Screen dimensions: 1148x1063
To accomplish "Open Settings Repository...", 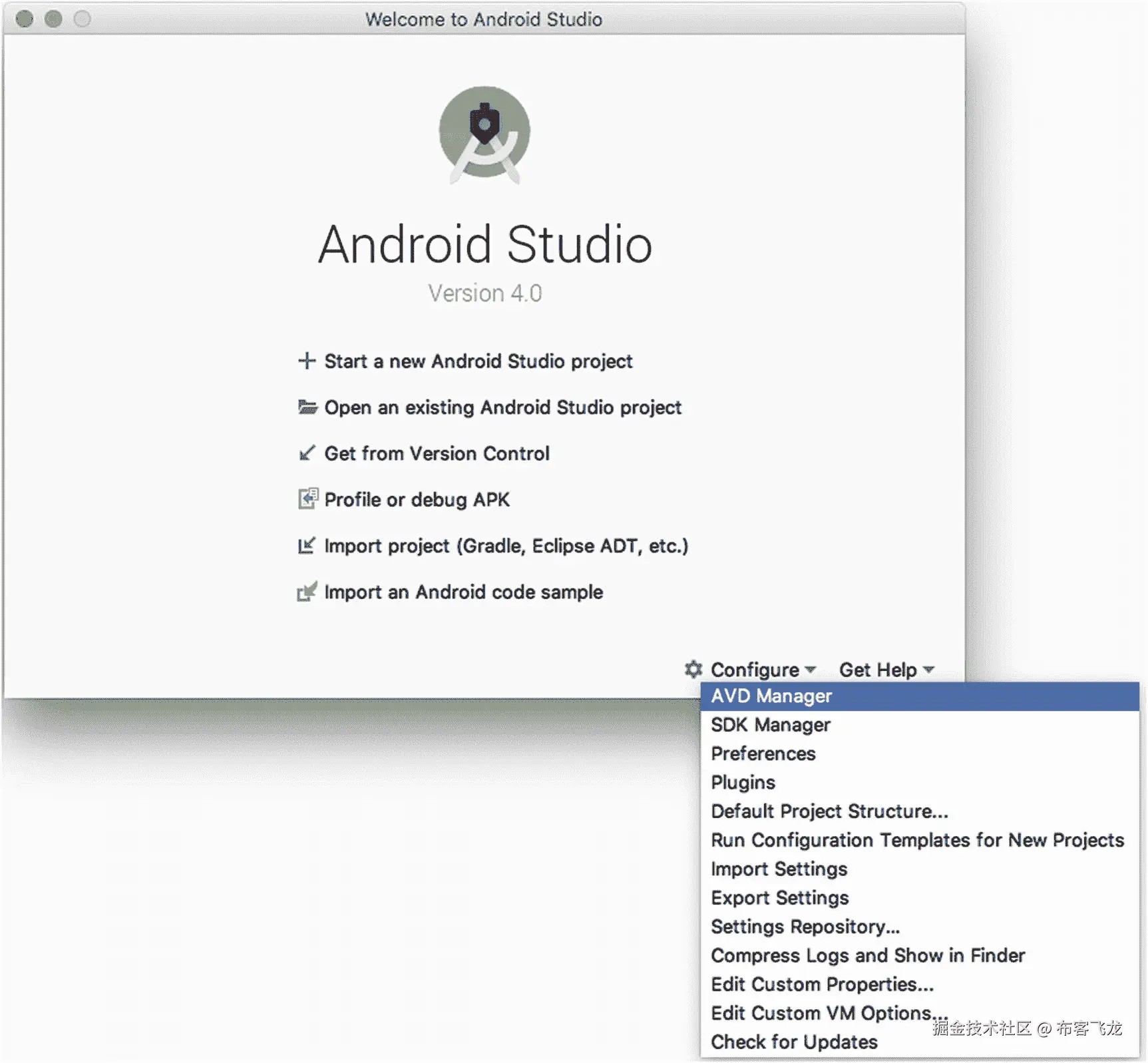I will 920,927.
